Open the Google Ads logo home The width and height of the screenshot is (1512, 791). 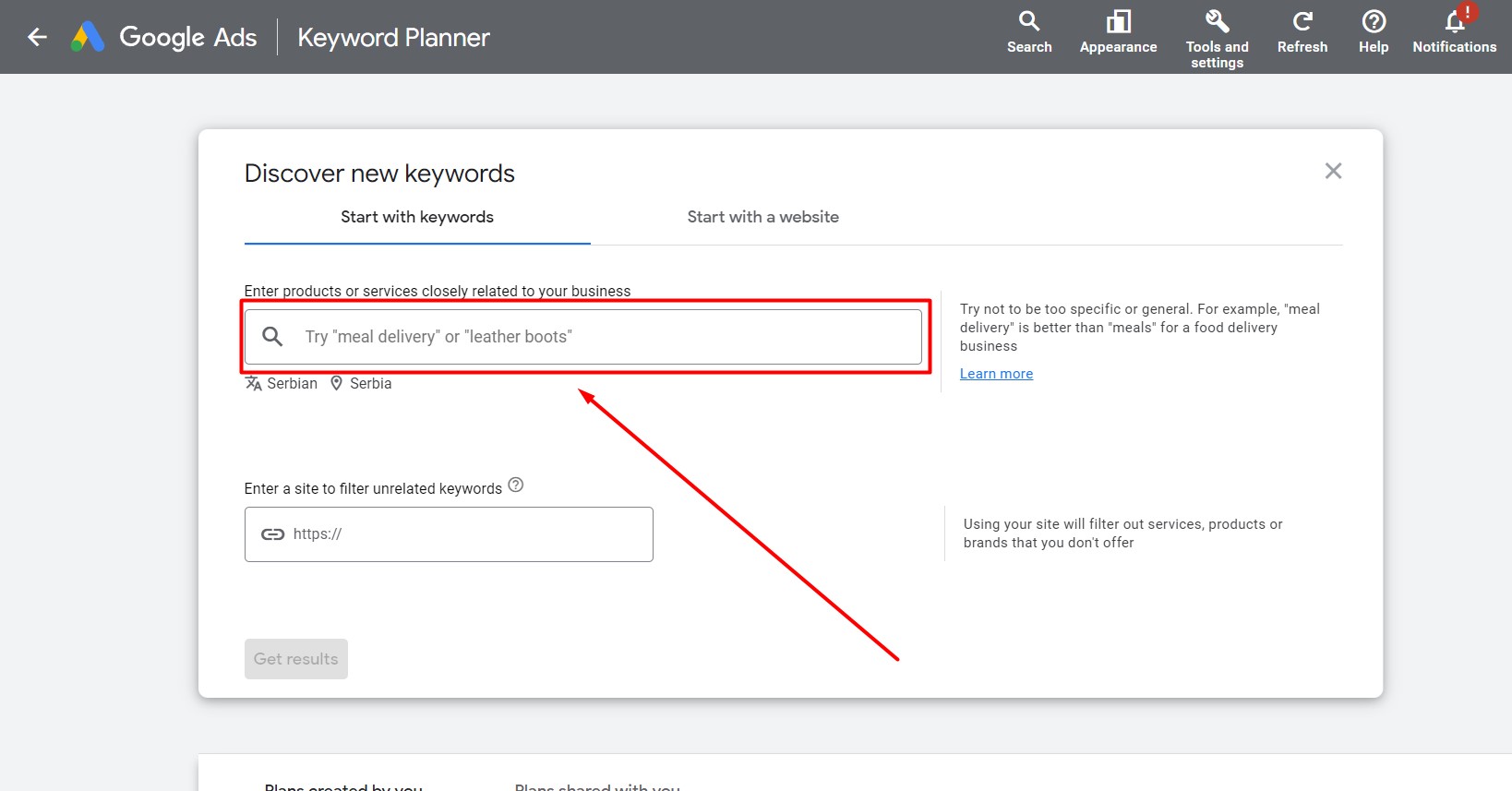tap(163, 37)
